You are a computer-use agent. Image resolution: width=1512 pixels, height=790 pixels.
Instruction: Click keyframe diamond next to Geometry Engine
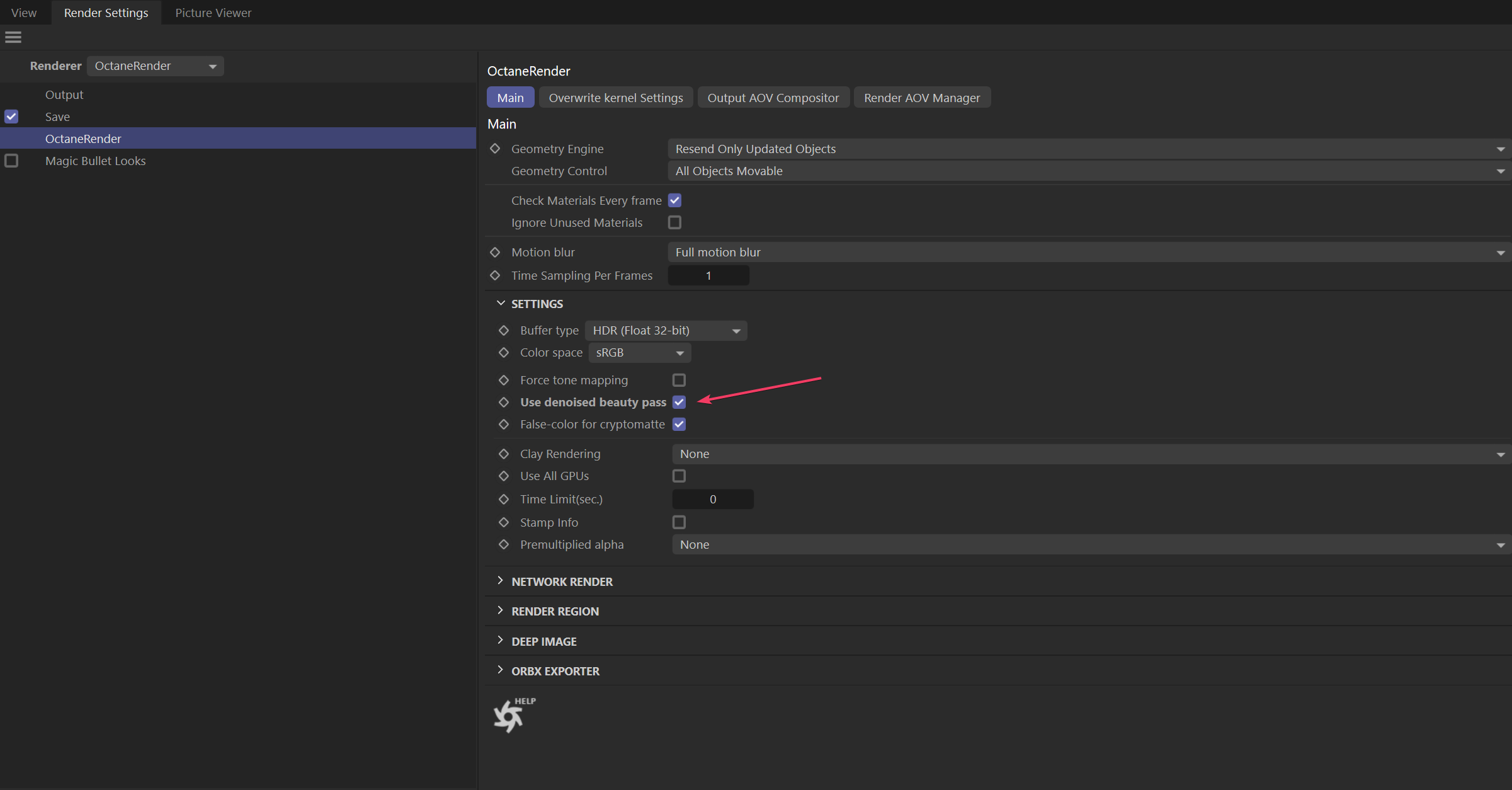coord(495,149)
